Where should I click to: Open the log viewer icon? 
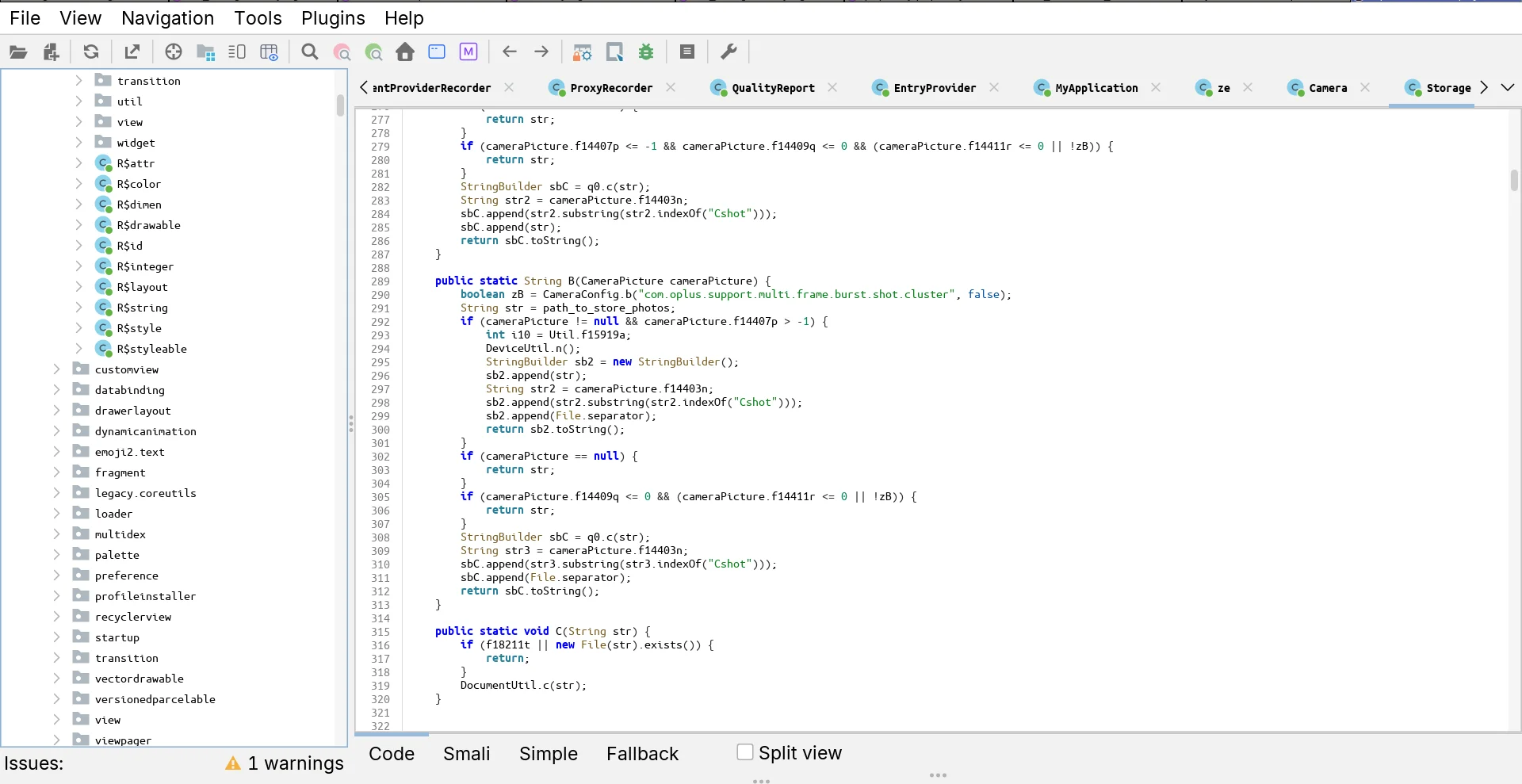(x=687, y=52)
